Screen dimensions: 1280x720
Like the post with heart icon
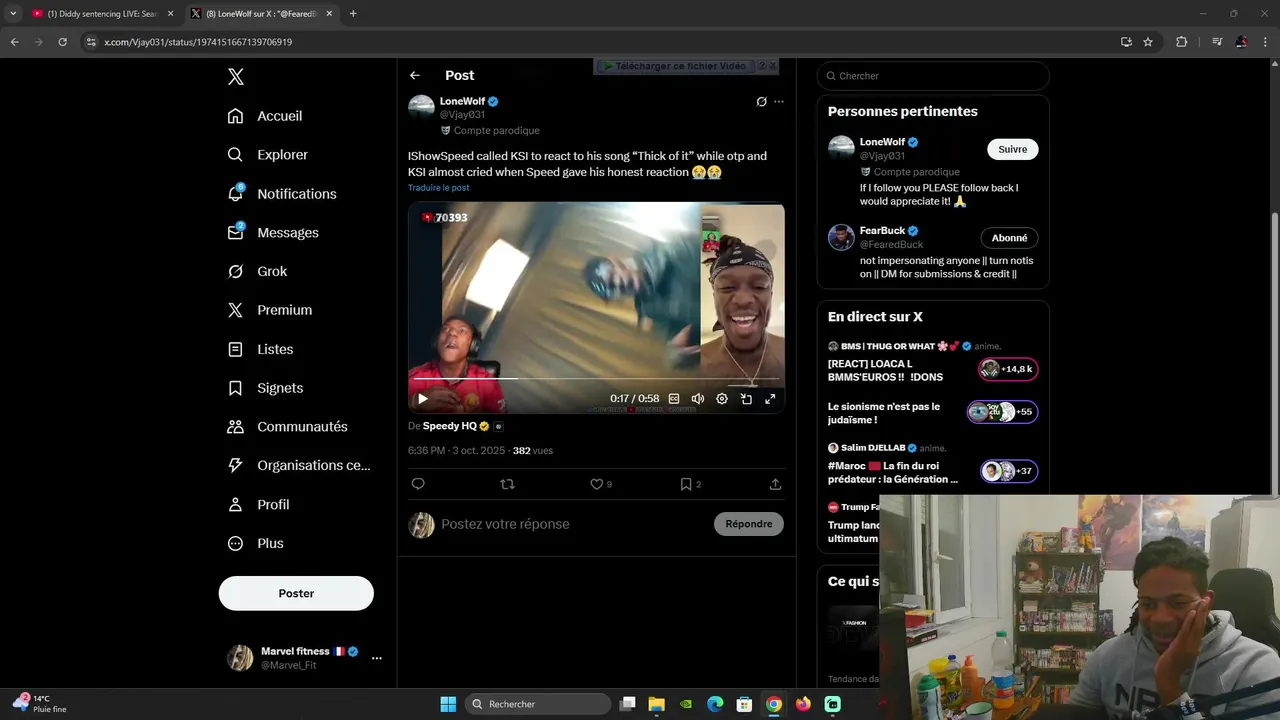(596, 484)
